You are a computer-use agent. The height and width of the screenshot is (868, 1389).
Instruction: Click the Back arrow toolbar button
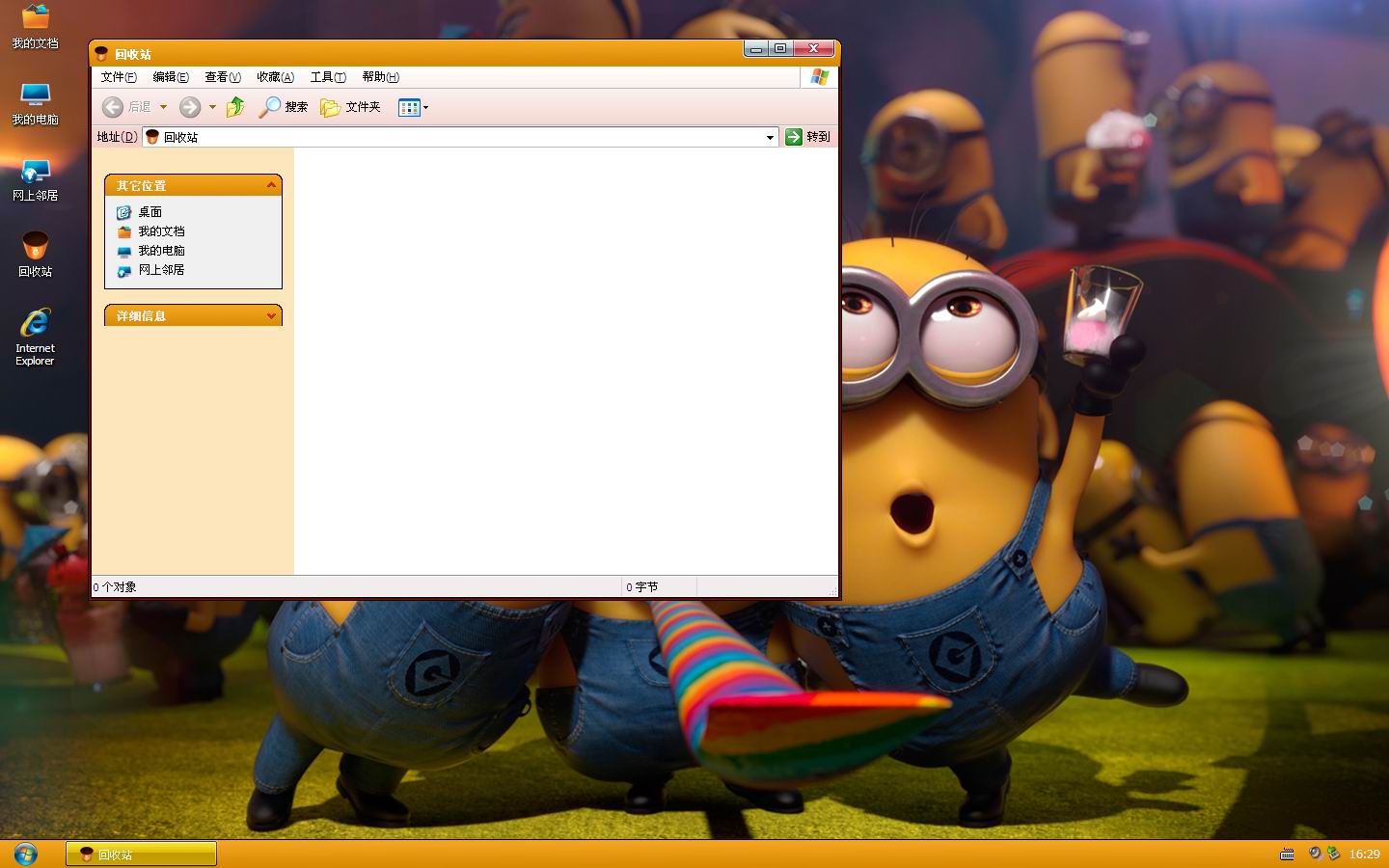pyautogui.click(x=113, y=107)
